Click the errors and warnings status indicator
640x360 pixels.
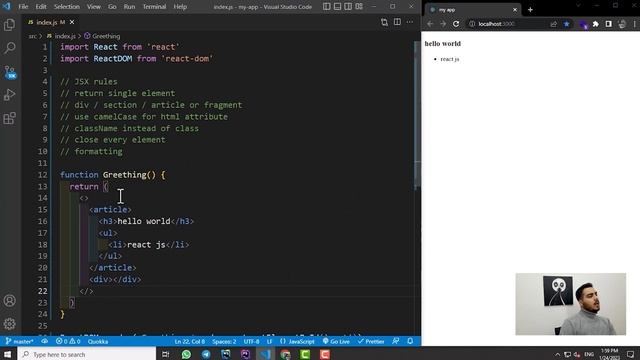(x=68, y=341)
